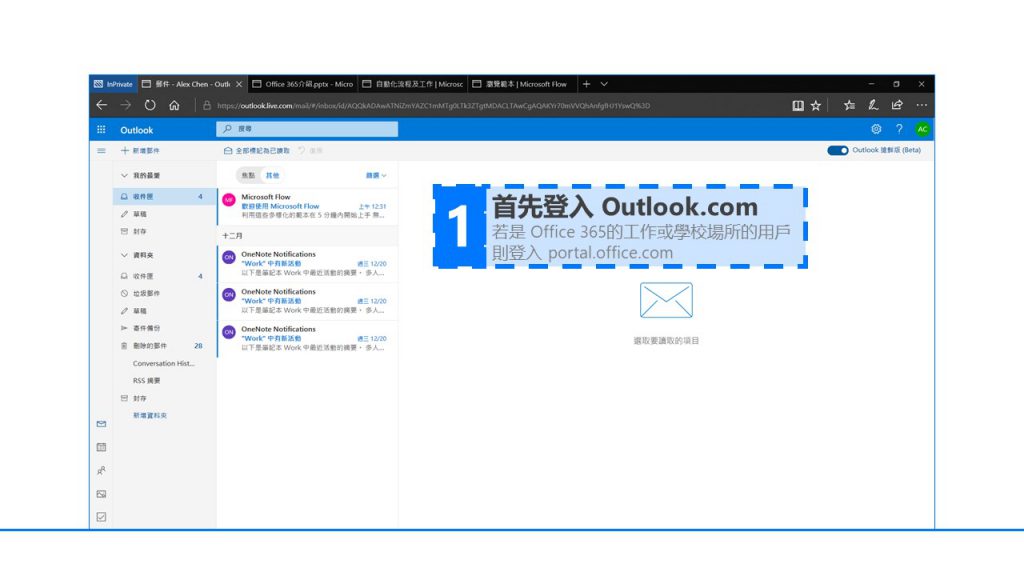The image size is (1024, 576).
Task: Click the outlook.live.com address bar
Action: 434,106
